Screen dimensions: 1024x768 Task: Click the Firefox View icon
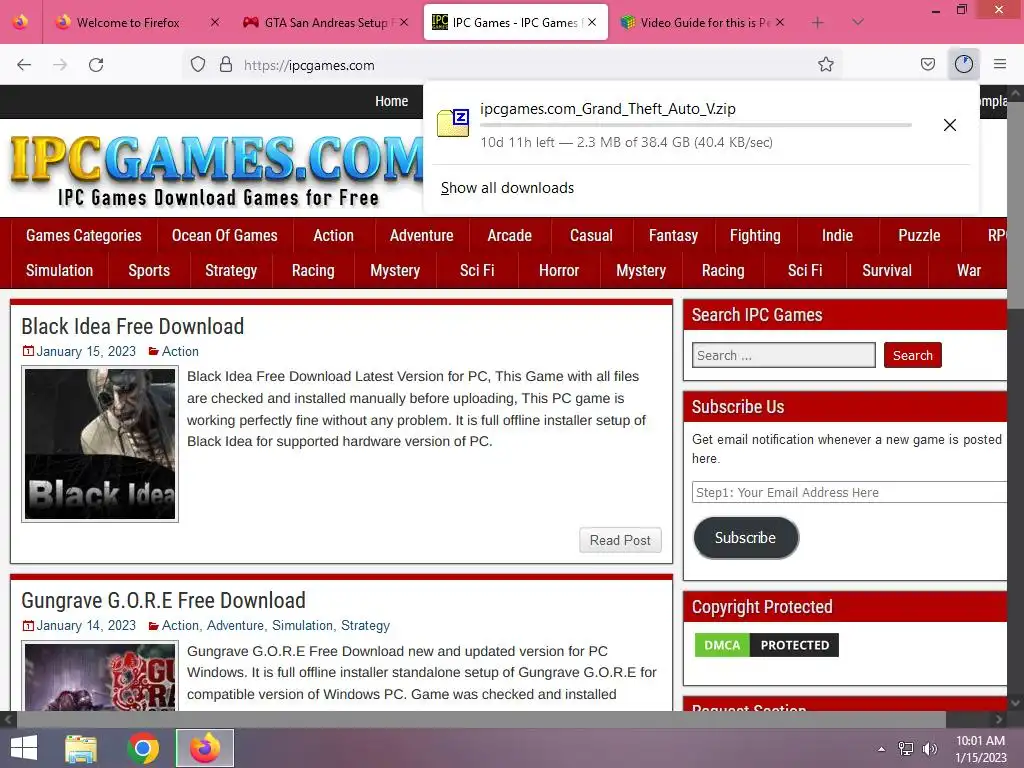click(x=20, y=22)
